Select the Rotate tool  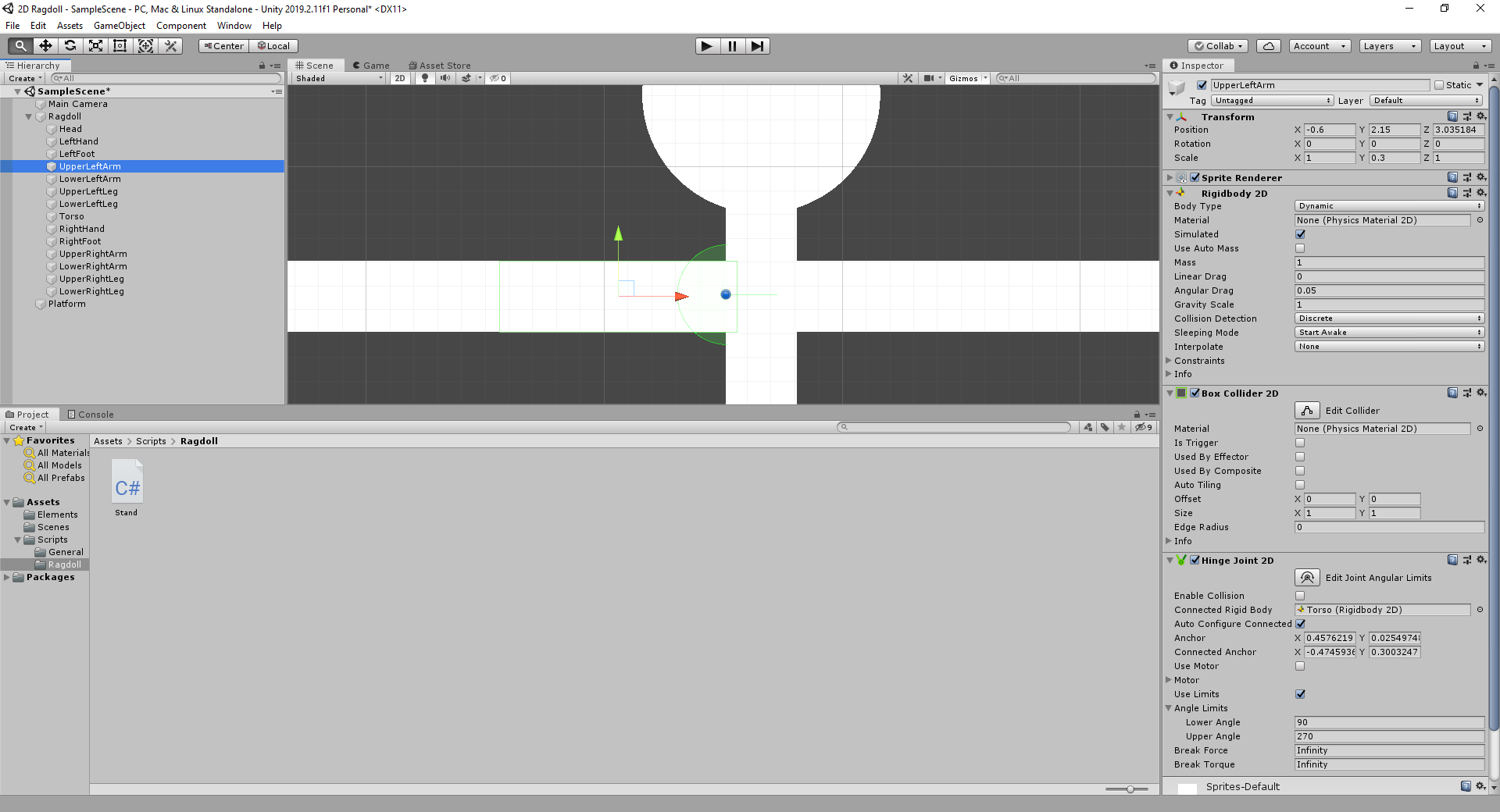[x=70, y=46]
